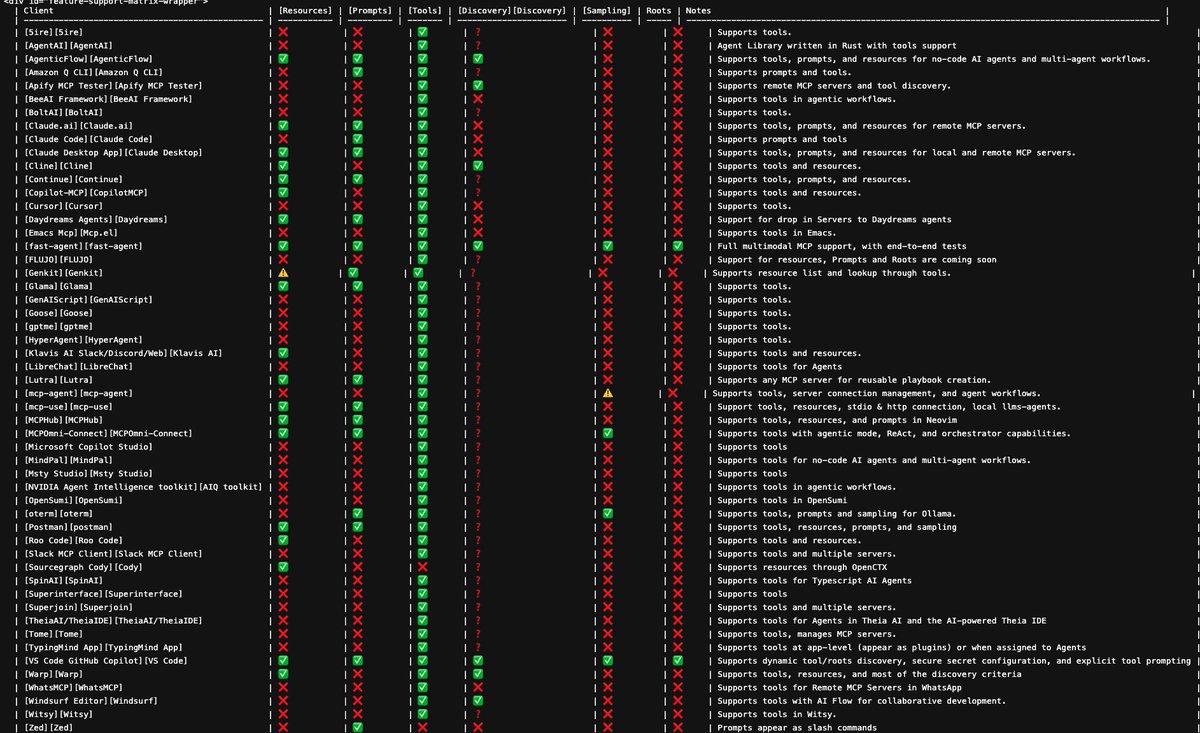Click the note "Agent Library written in Rust with tools support"

[x=837, y=46]
